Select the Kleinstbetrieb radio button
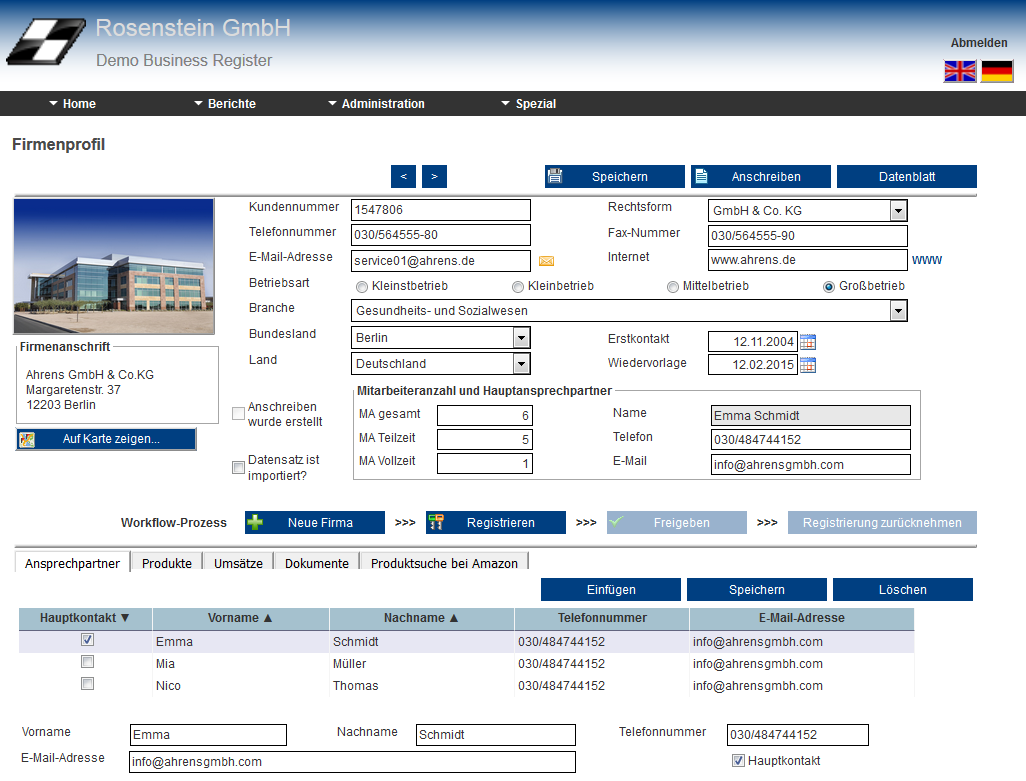Screen dimensions: 1026x781 tap(362, 287)
